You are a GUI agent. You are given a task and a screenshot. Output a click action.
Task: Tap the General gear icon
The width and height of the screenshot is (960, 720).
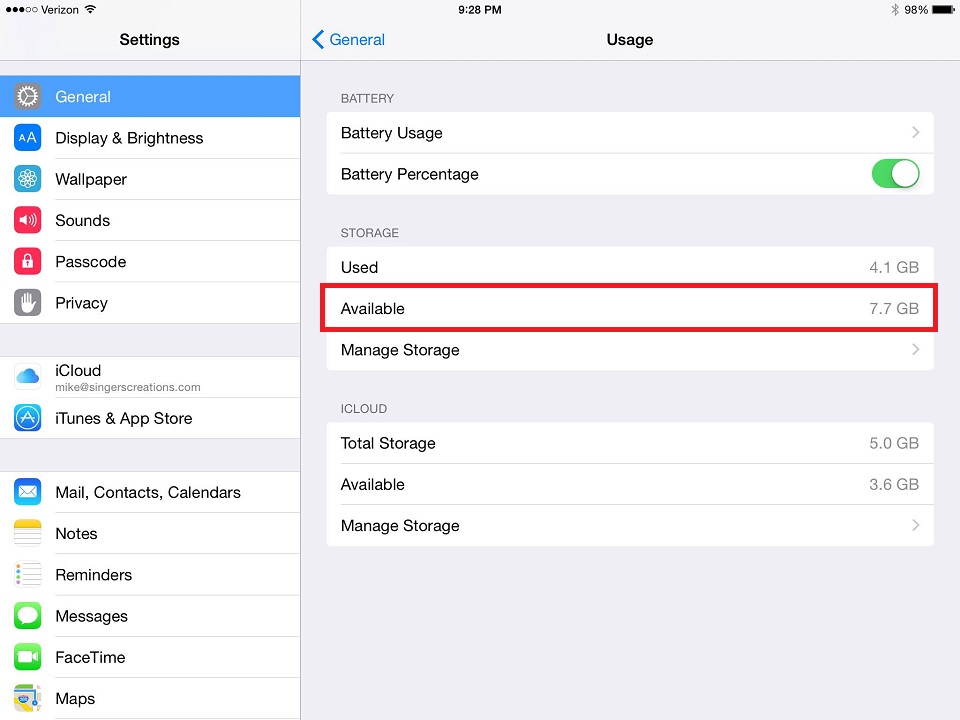point(28,96)
